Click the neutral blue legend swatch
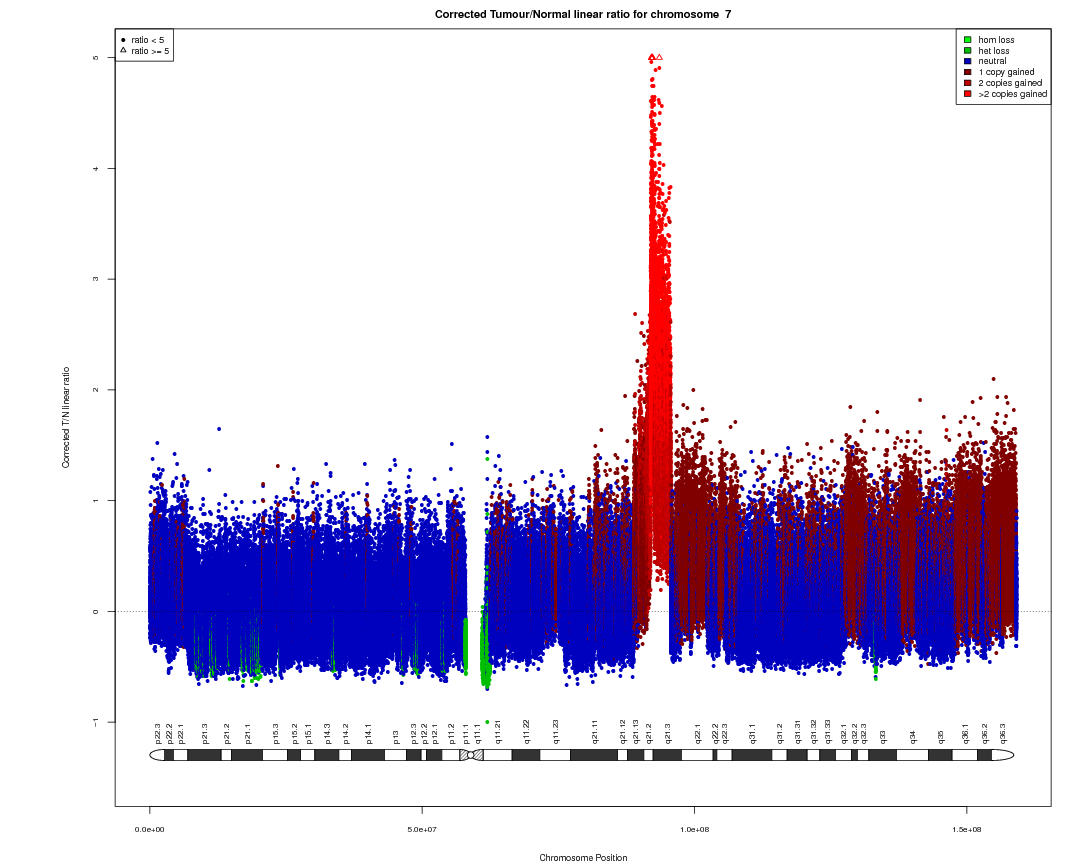 coord(968,61)
